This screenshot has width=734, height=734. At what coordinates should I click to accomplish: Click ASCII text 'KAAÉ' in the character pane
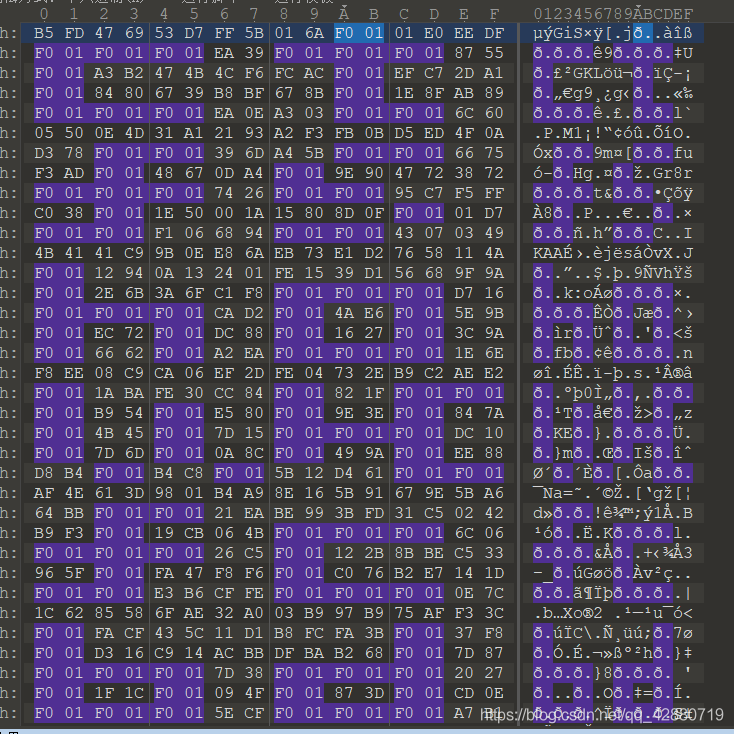pyautogui.click(x=553, y=253)
